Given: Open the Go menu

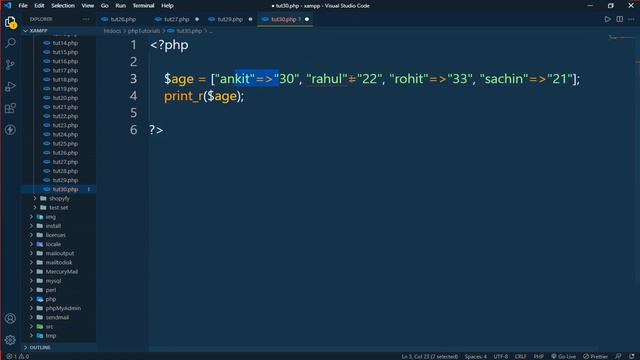Looking at the screenshot, I should click(x=105, y=6).
